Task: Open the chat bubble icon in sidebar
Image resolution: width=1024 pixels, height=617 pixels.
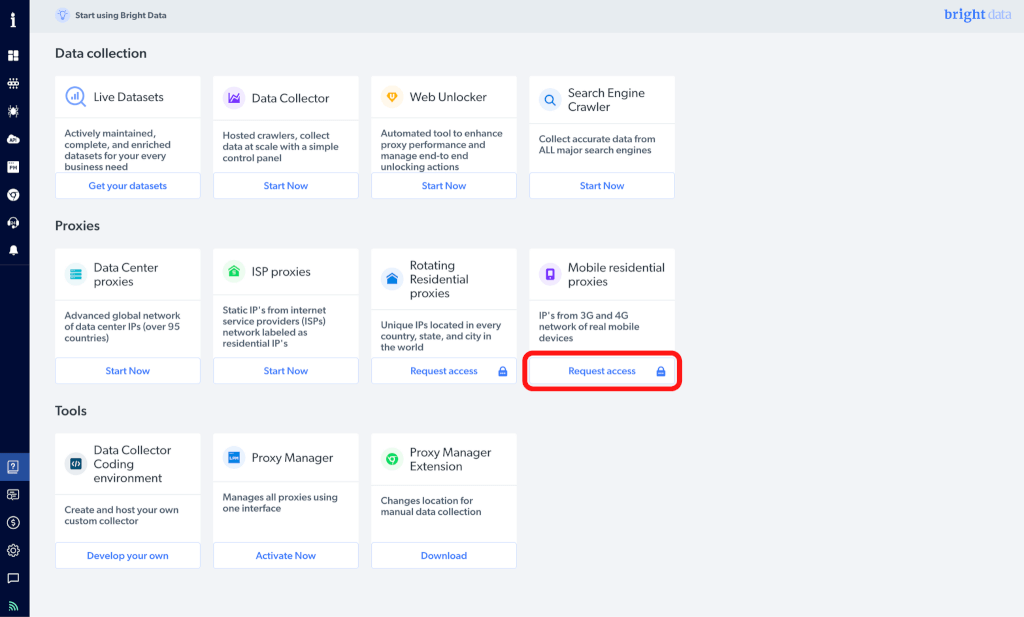Action: click(x=14, y=578)
